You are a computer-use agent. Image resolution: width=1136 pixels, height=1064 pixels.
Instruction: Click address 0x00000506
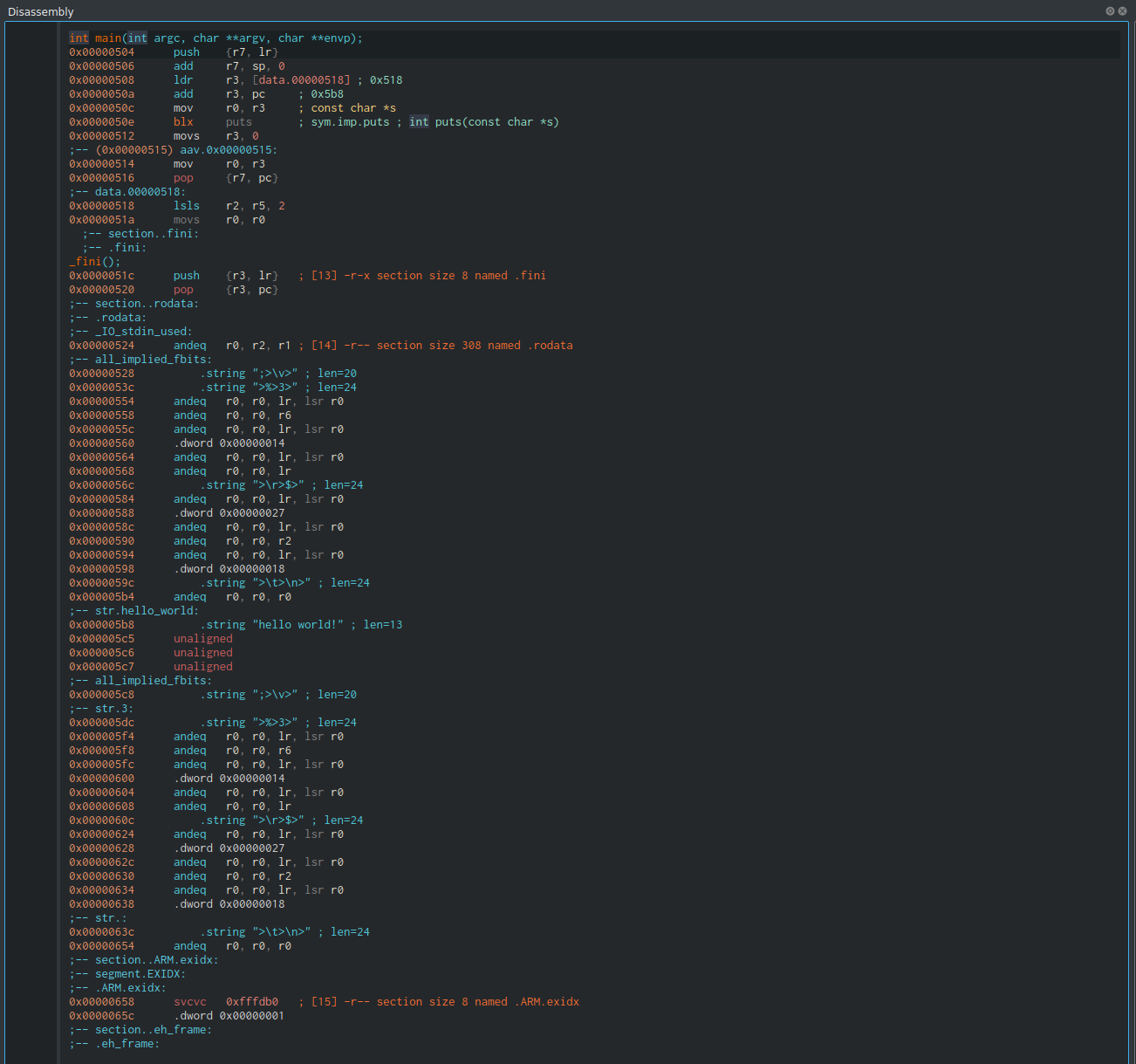102,66
